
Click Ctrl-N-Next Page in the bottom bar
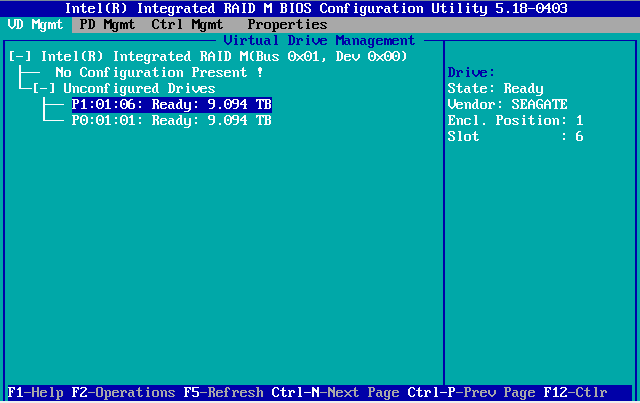335,393
